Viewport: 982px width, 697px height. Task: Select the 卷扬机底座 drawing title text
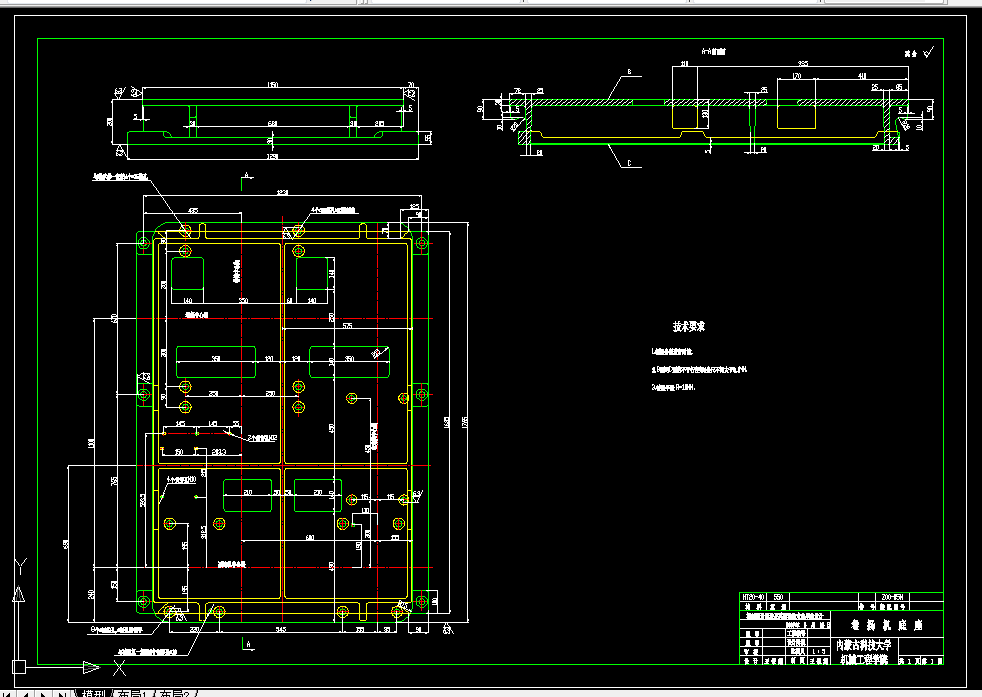886,625
